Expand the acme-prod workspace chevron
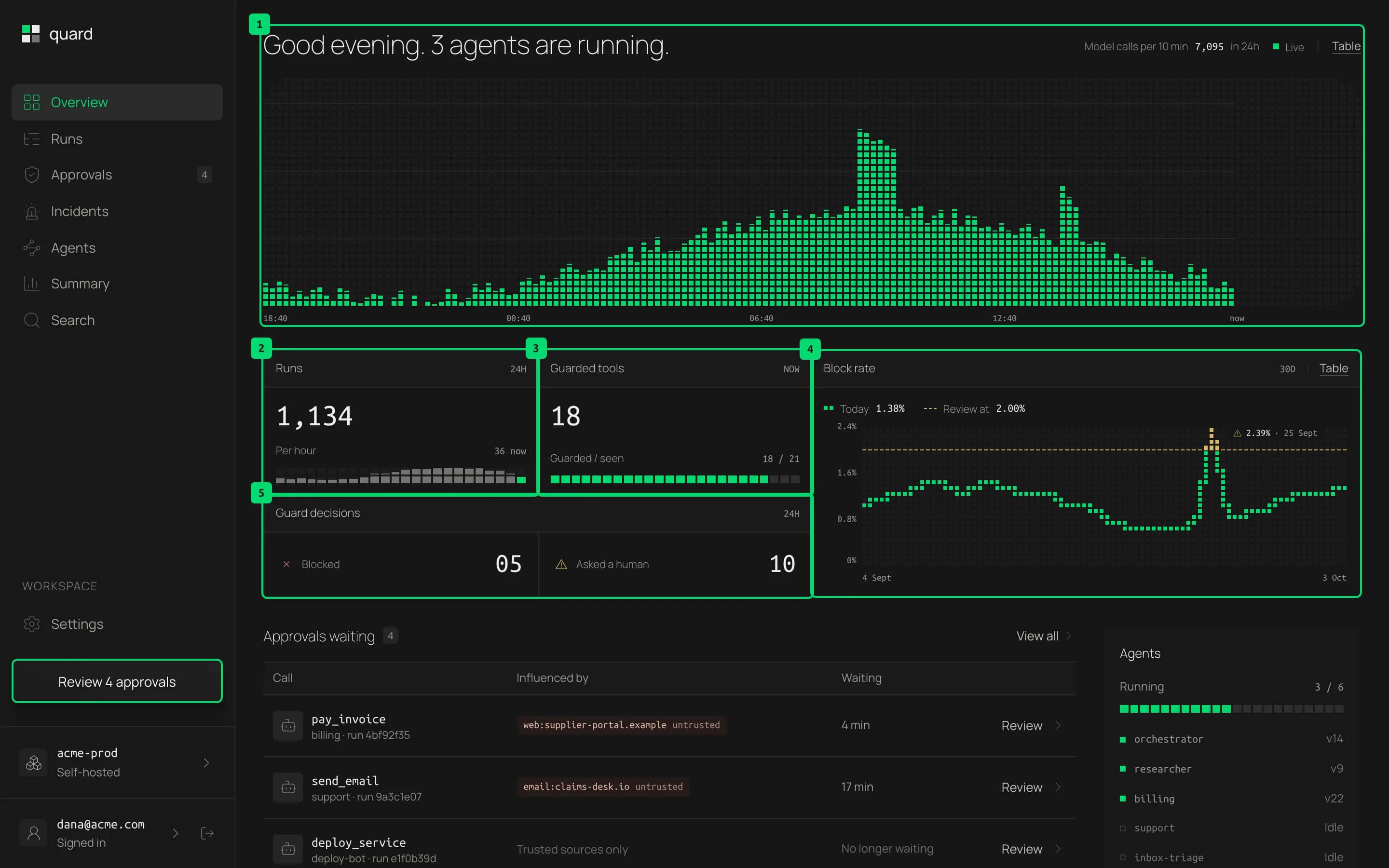Viewport: 1389px width, 868px height. click(x=206, y=763)
